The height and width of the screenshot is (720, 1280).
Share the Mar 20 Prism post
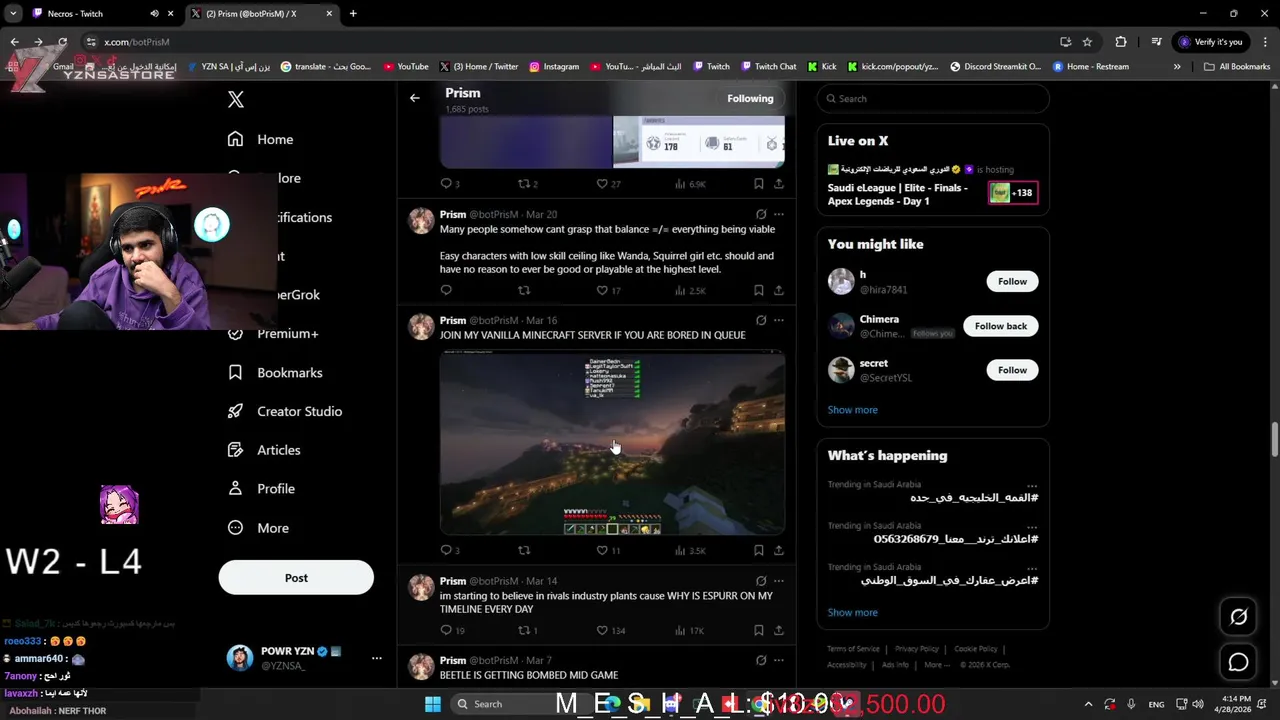coord(779,290)
